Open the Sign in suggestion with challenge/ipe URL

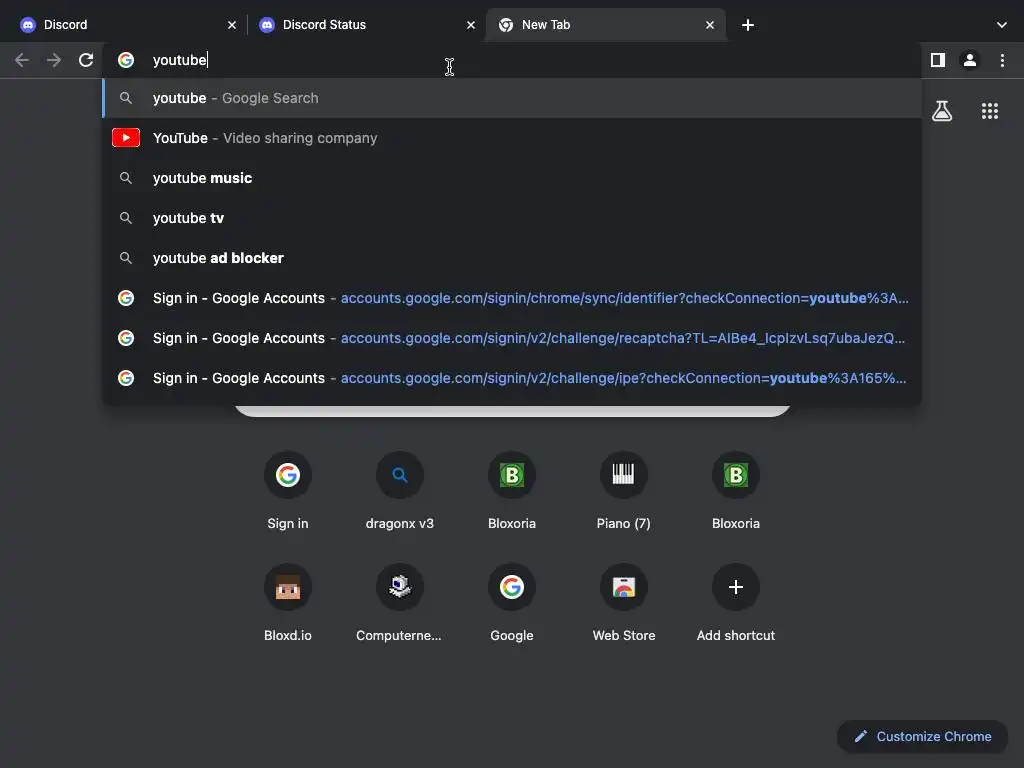(x=512, y=377)
